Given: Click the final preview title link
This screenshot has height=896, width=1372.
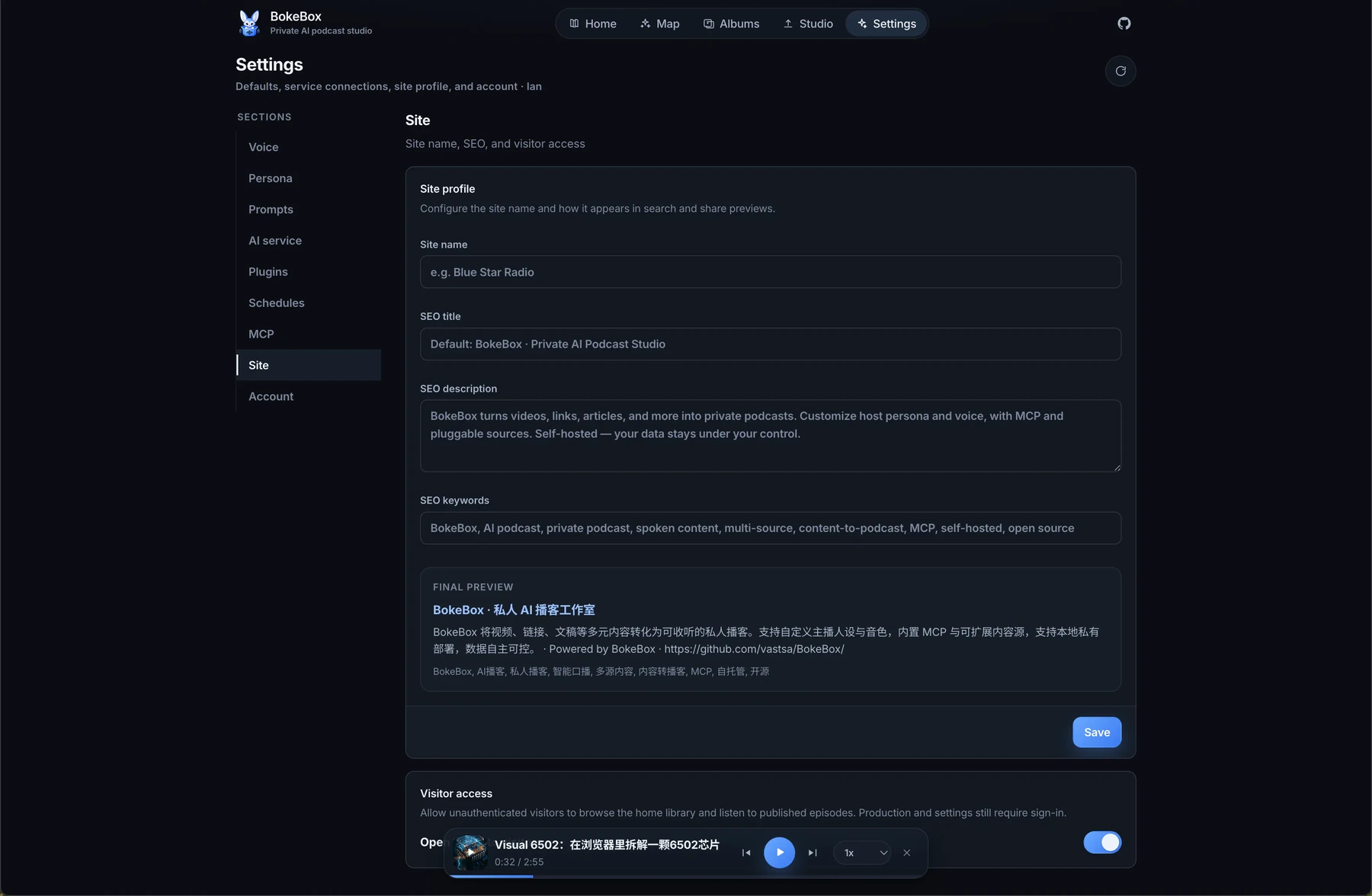Looking at the screenshot, I should 514,610.
